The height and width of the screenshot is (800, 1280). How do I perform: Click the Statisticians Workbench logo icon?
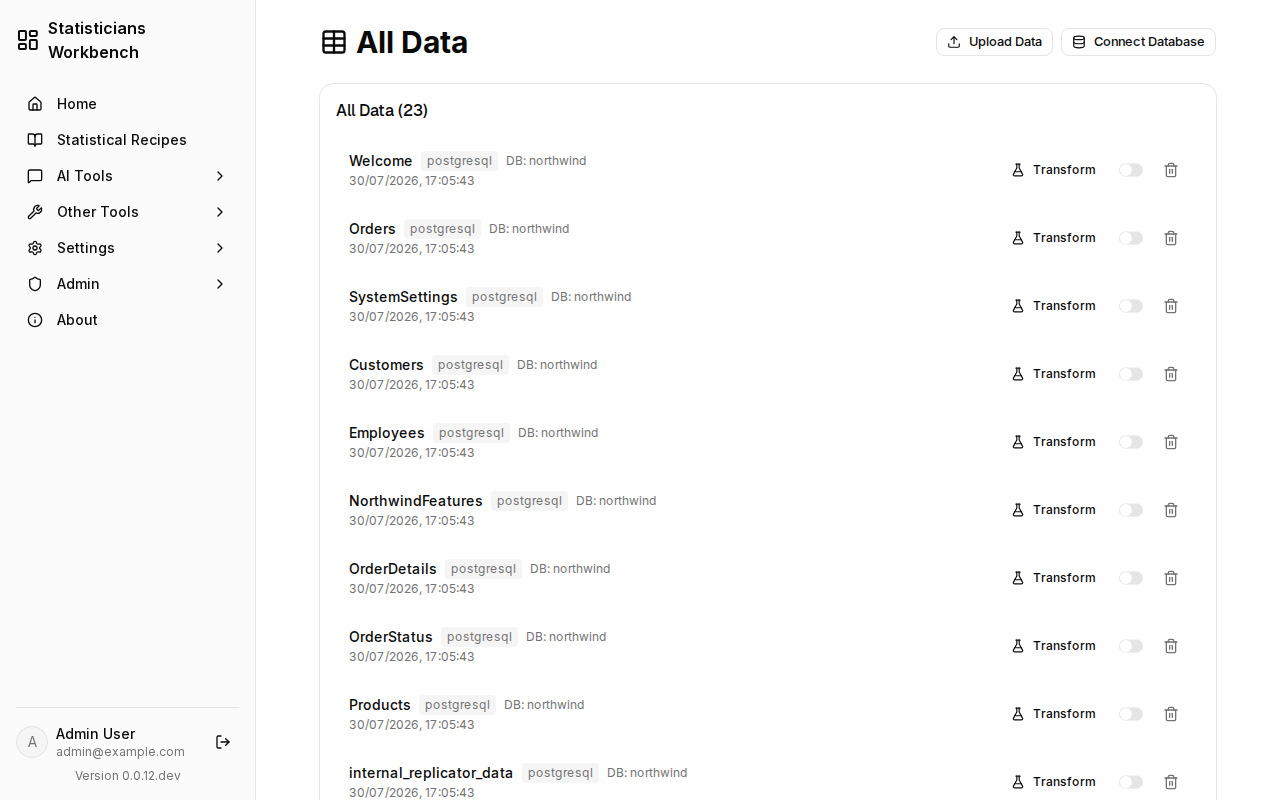[28, 40]
